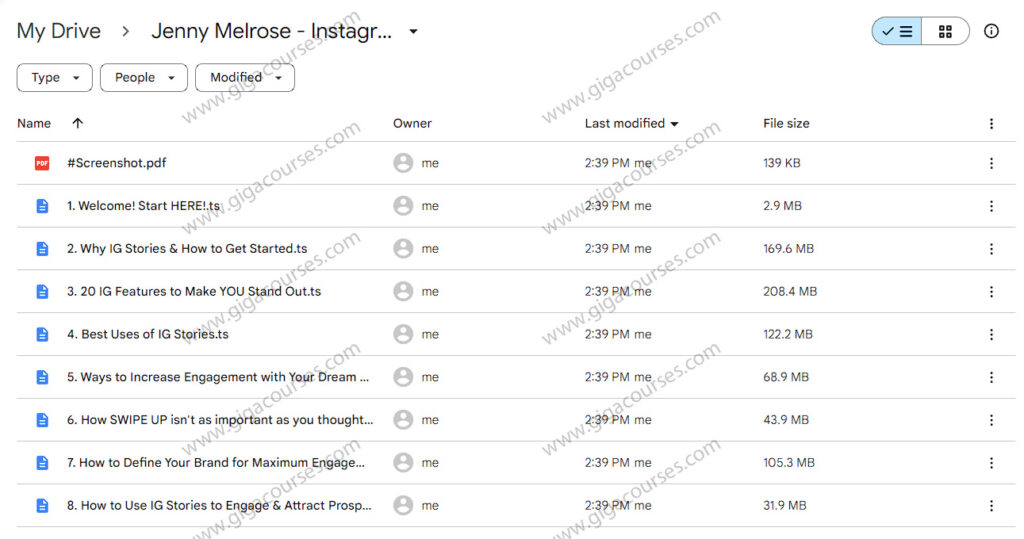
Task: Sort files by the Name column header
Action: 34,123
